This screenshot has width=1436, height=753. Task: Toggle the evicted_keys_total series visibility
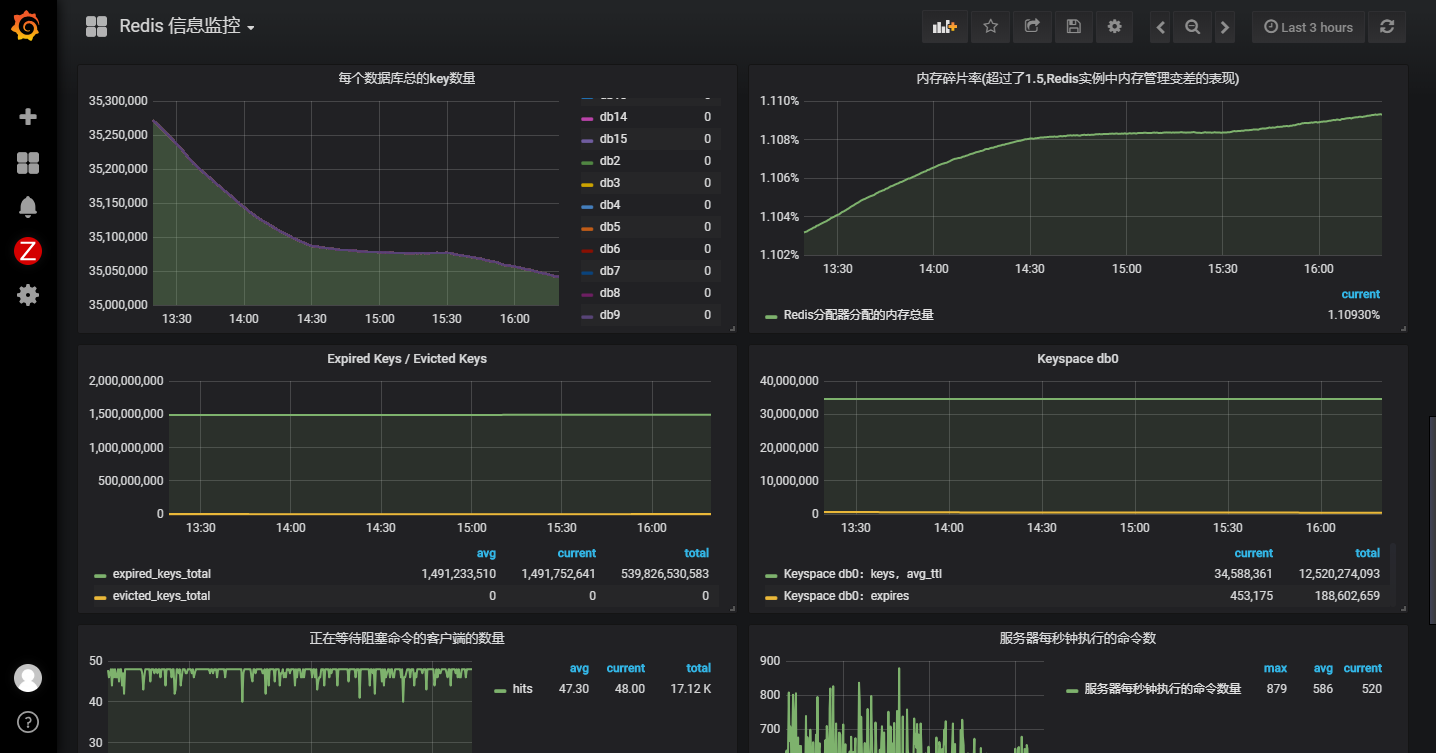(x=161, y=595)
